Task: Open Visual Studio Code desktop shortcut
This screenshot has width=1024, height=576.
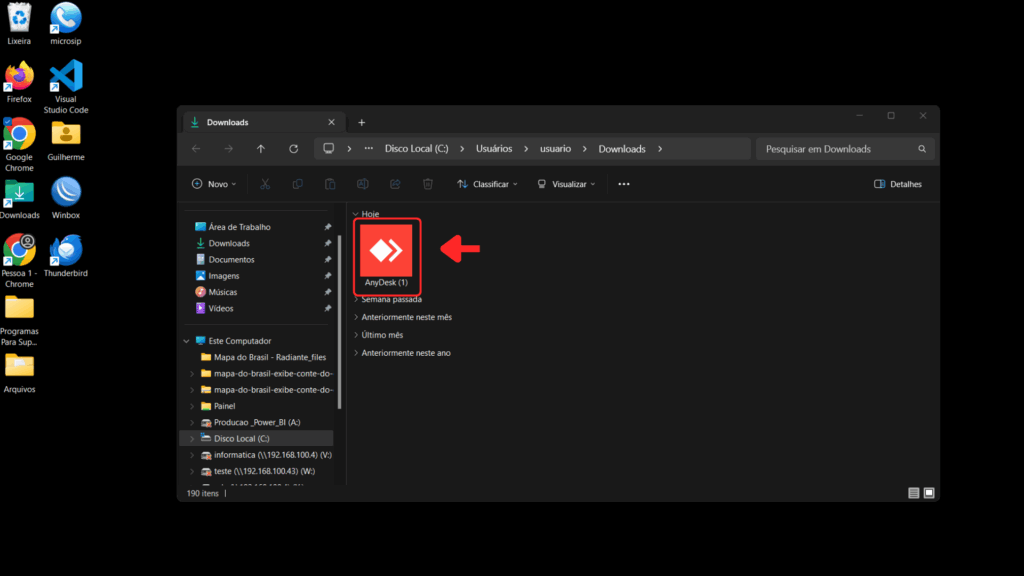Action: pyautogui.click(x=66, y=80)
